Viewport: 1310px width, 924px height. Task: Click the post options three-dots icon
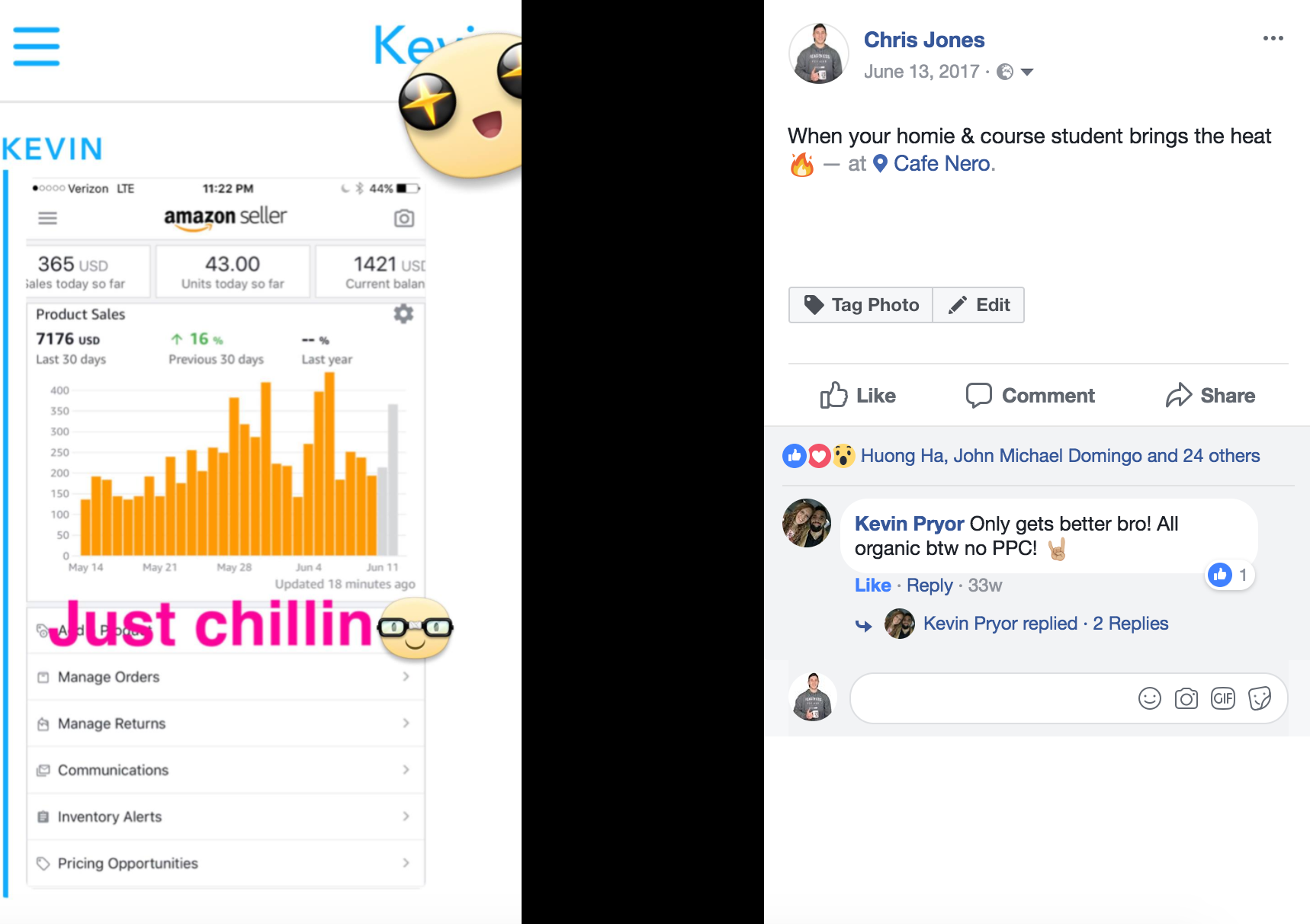coord(1273,38)
